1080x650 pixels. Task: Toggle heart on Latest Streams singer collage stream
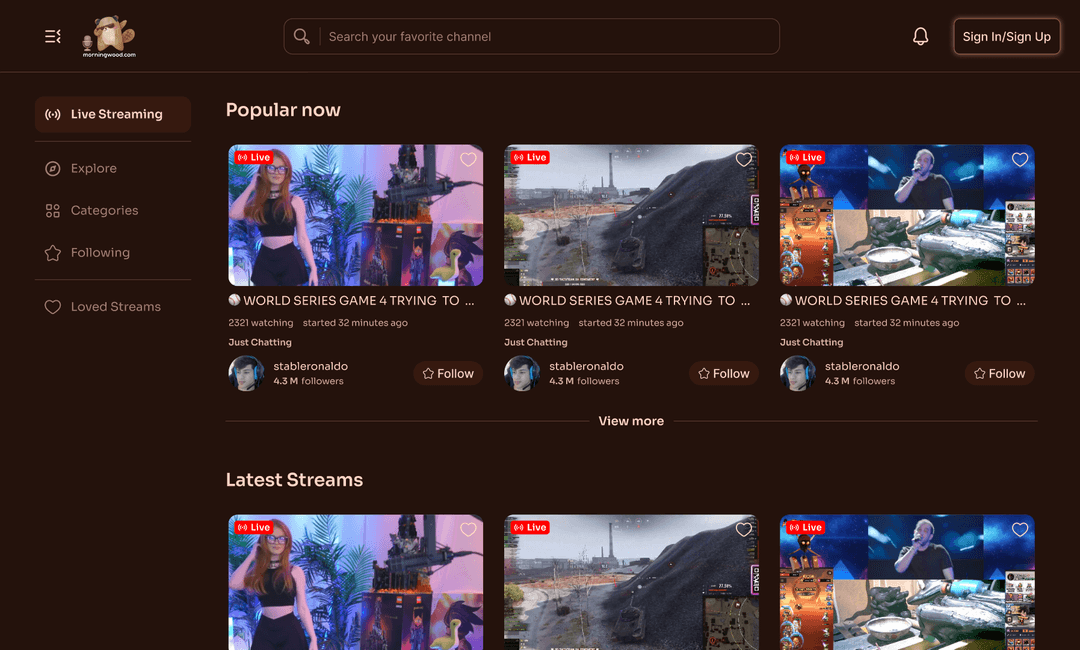tap(1020, 530)
